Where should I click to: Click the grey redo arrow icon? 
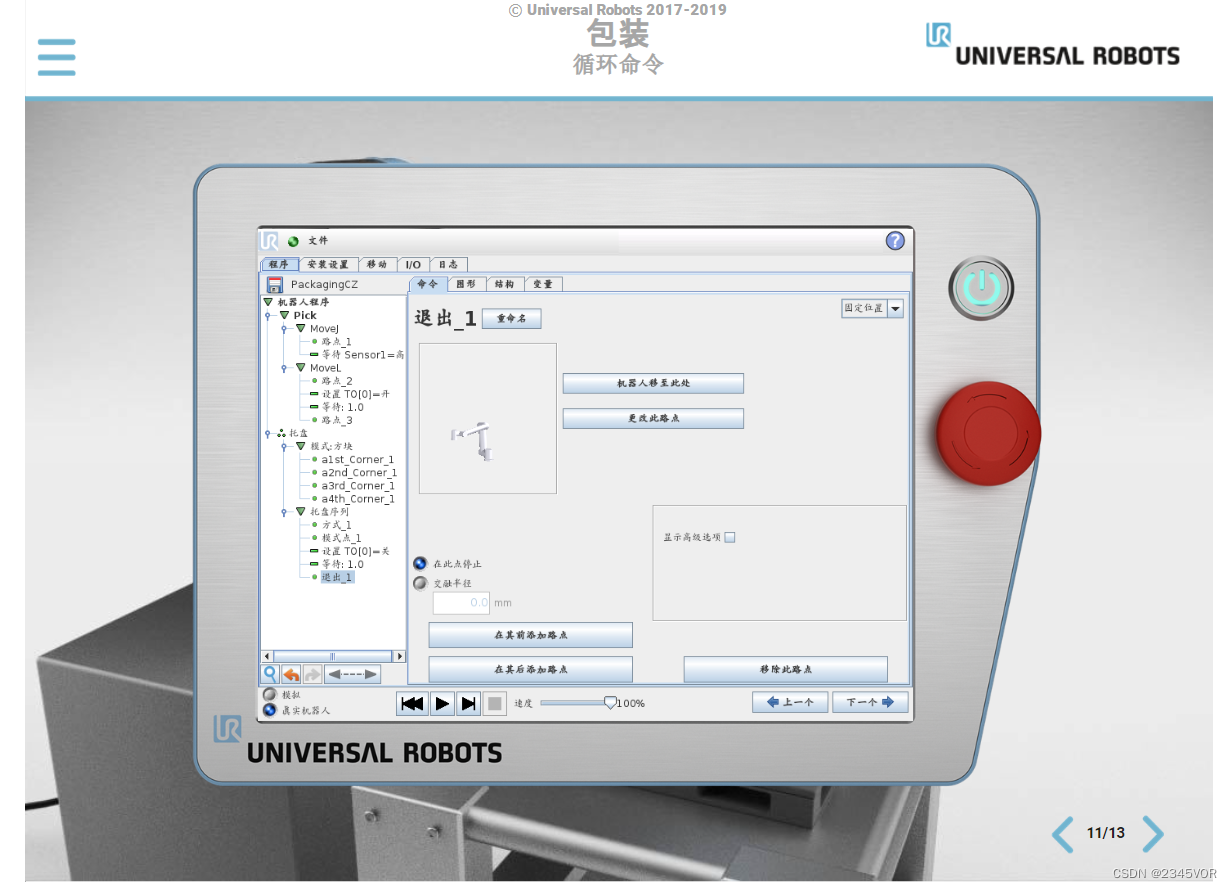[312, 674]
